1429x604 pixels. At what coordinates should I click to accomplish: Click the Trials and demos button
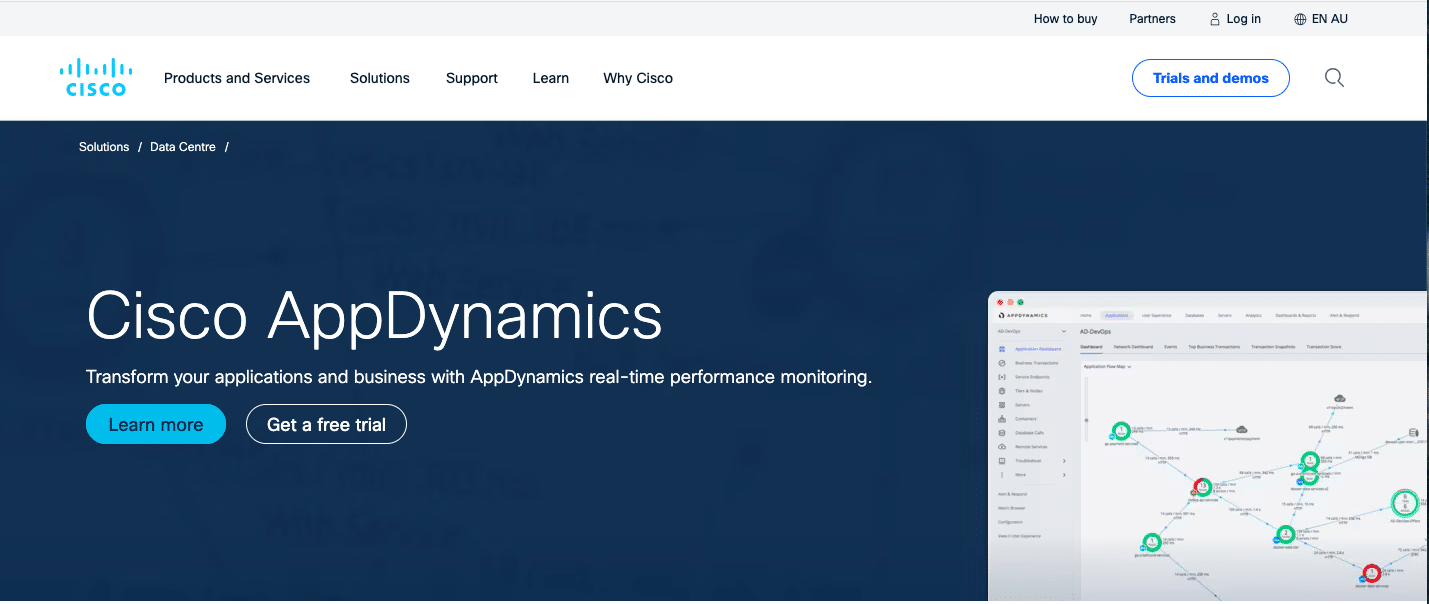(1210, 78)
